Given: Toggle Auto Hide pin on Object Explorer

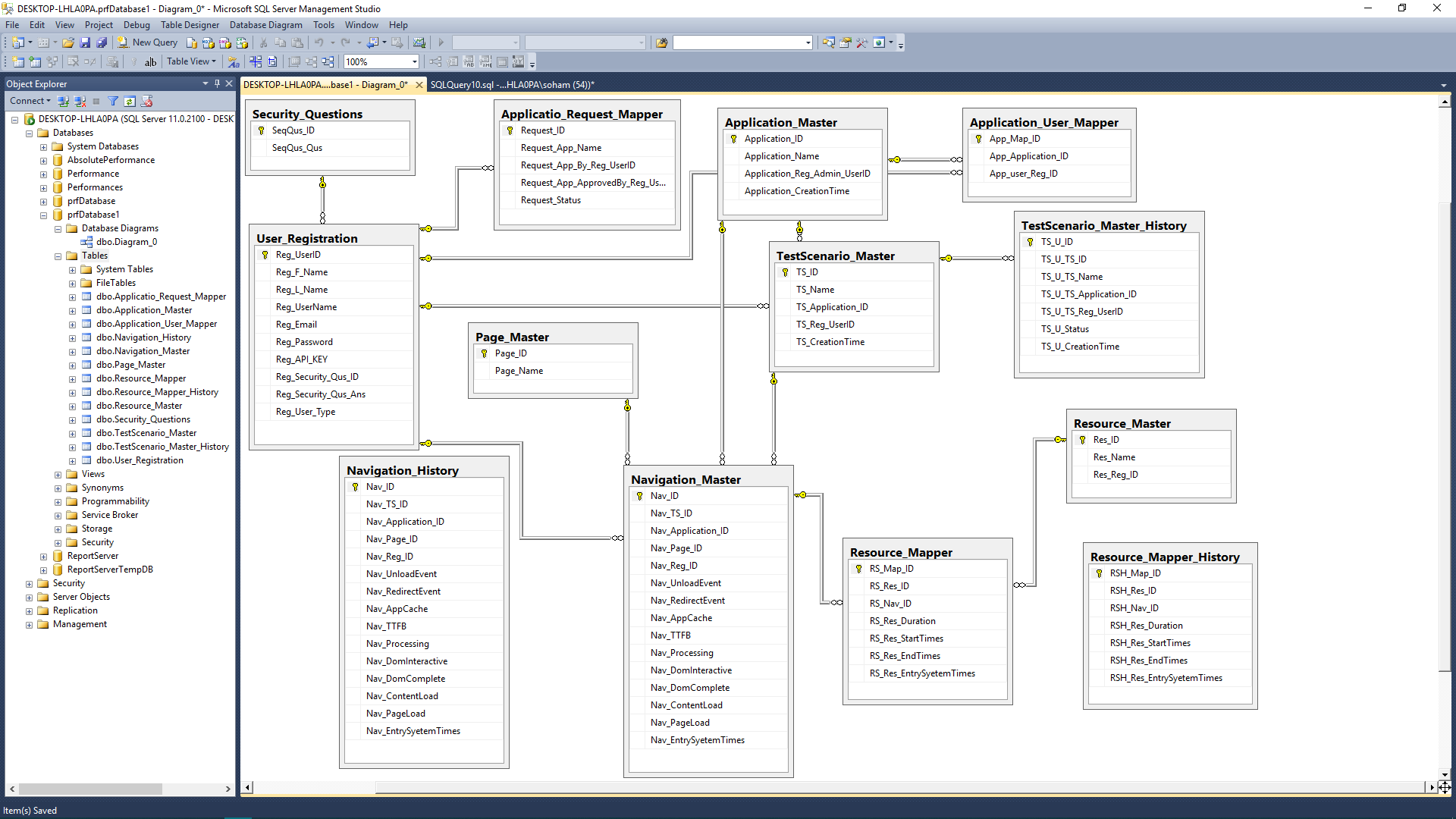Looking at the screenshot, I should coord(217,84).
